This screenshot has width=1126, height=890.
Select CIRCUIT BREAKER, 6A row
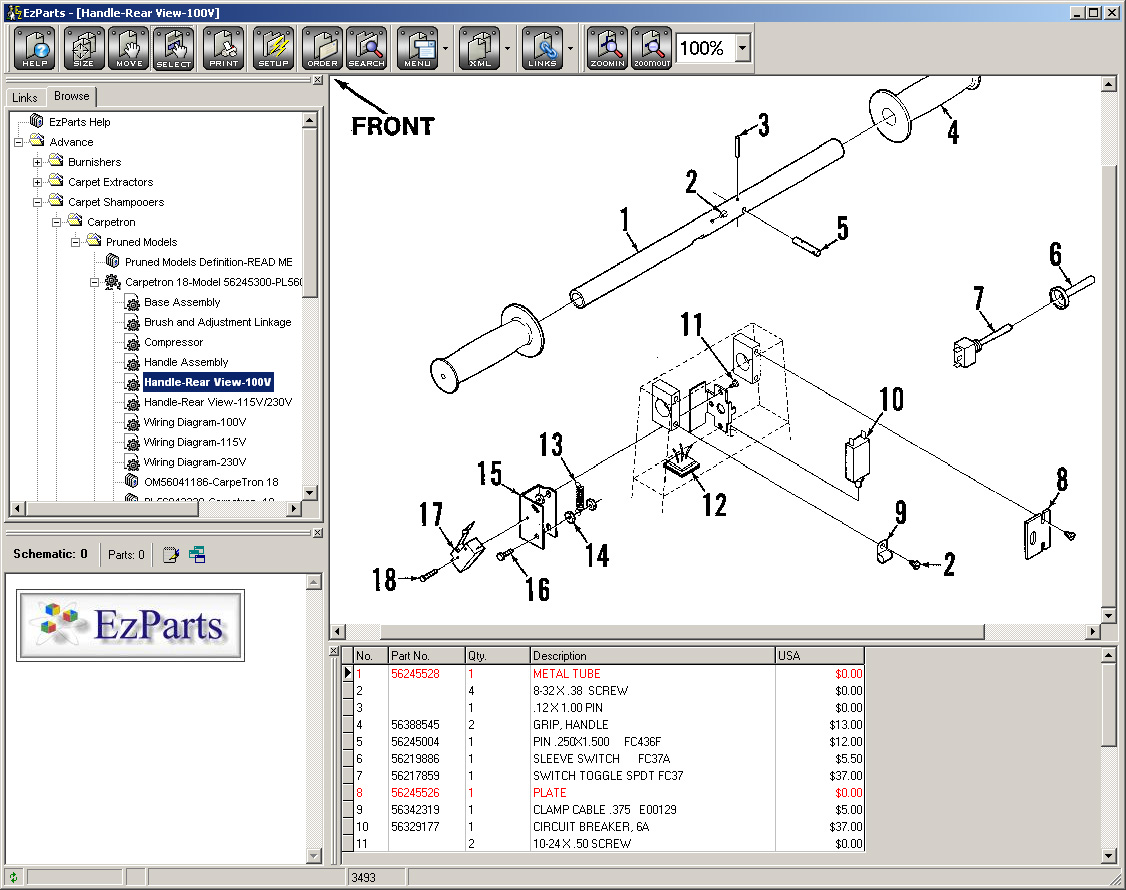click(603, 827)
